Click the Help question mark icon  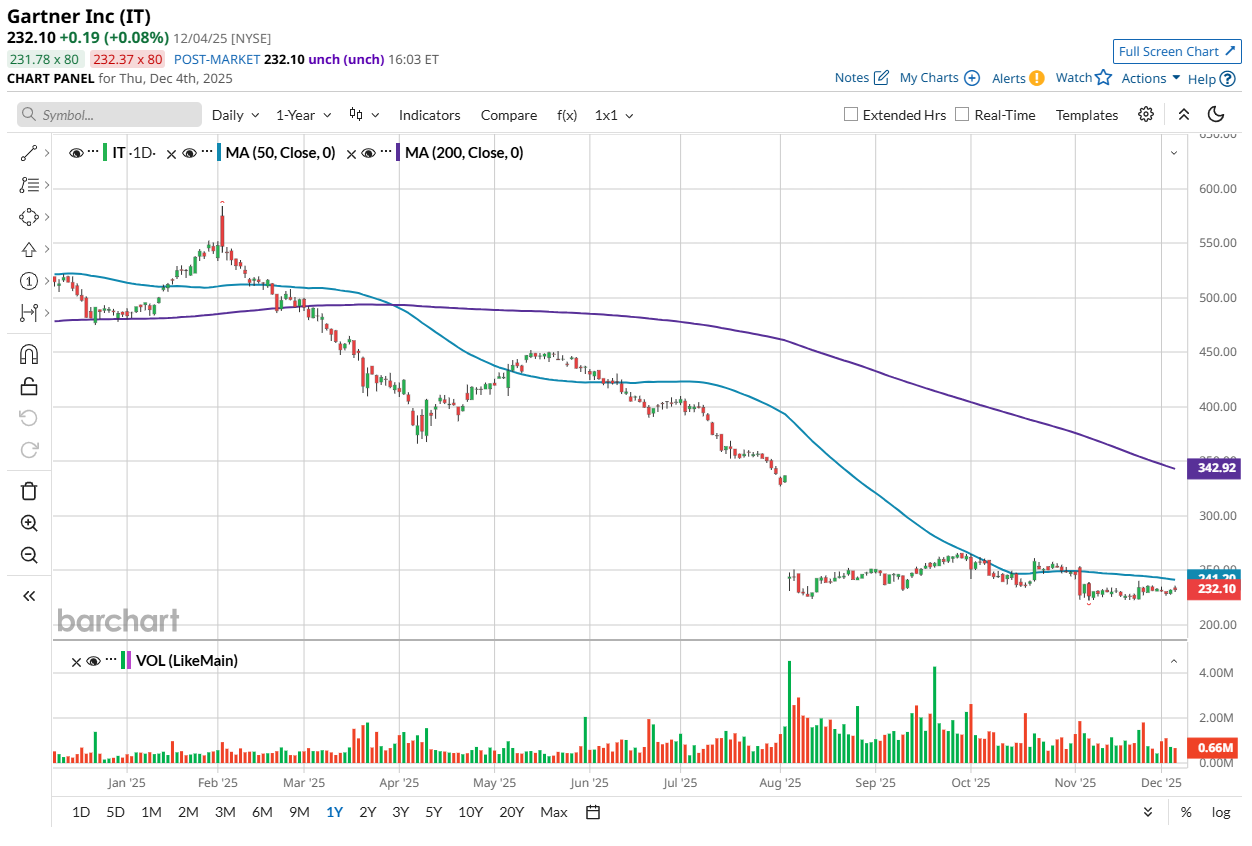[1227, 79]
